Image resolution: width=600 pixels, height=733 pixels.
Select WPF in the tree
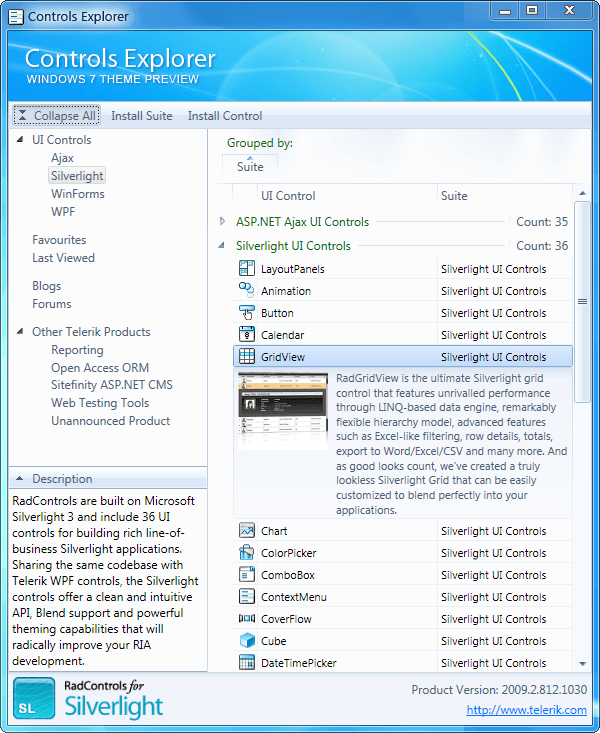pyautogui.click(x=63, y=211)
